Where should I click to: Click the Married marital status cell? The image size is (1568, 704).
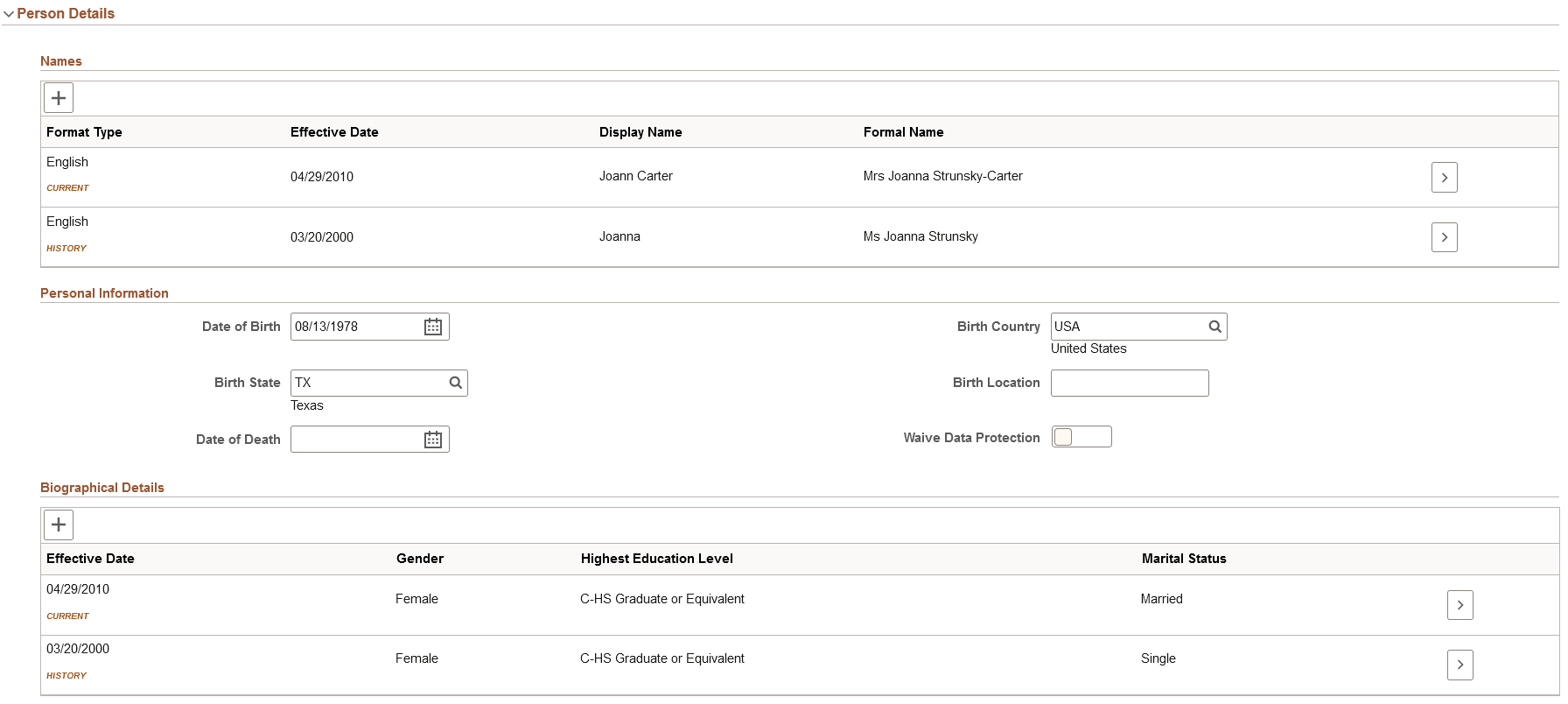coord(1161,599)
